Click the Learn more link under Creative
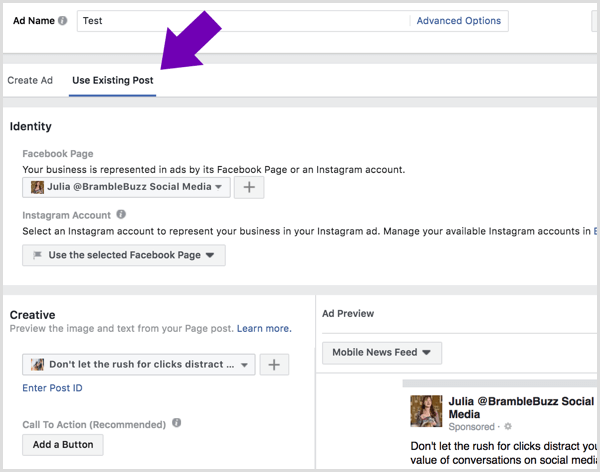The width and height of the screenshot is (600, 472). click(x=264, y=328)
